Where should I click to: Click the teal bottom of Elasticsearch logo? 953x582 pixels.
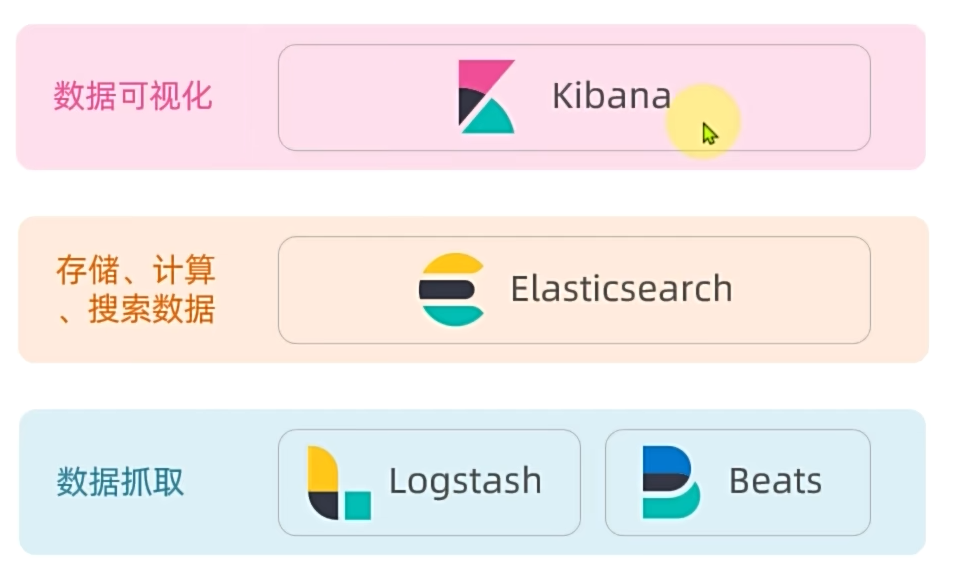[453, 314]
